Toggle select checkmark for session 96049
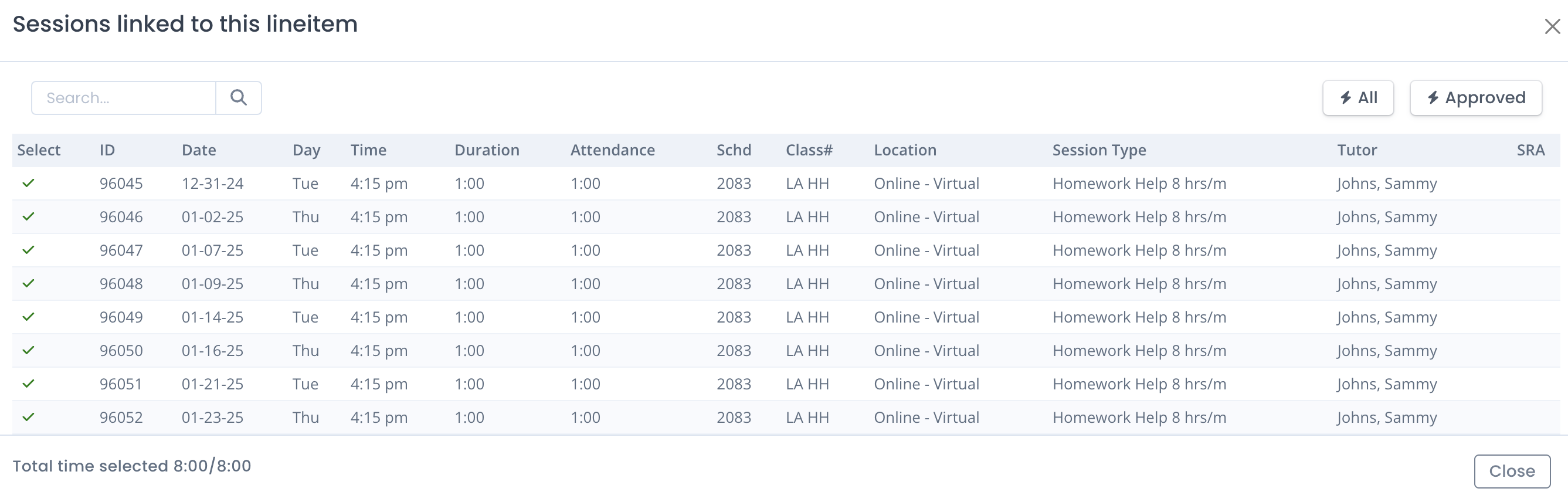Screen dimensions: 1568x502 click(x=28, y=317)
